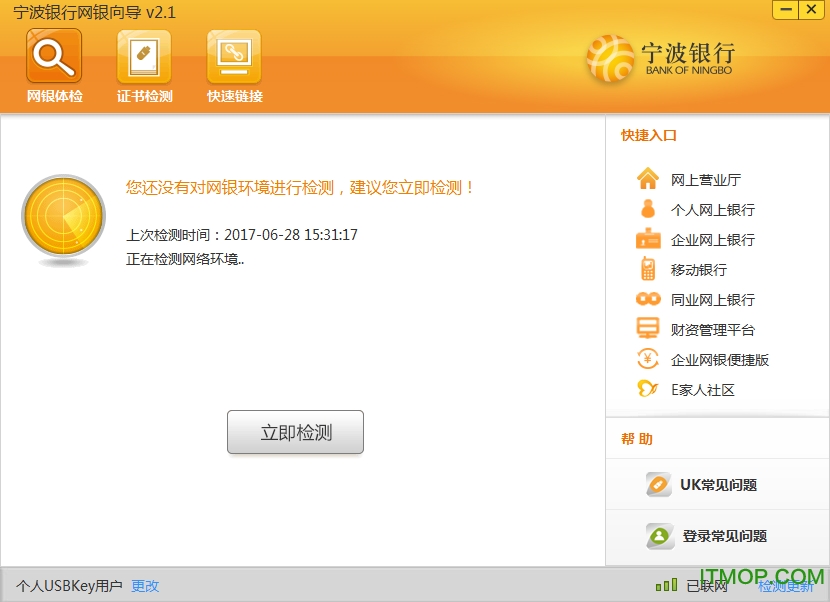Select the 同业网上银行 icon
The width and height of the screenshot is (830, 602).
[648, 300]
